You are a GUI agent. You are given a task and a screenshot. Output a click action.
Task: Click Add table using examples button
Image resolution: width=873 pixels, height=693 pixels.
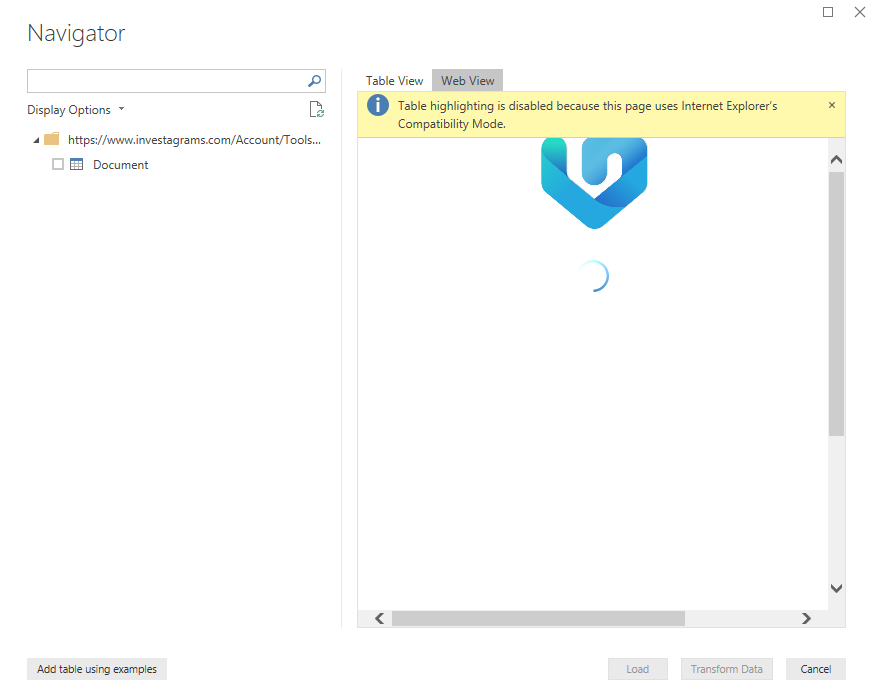[97, 669]
